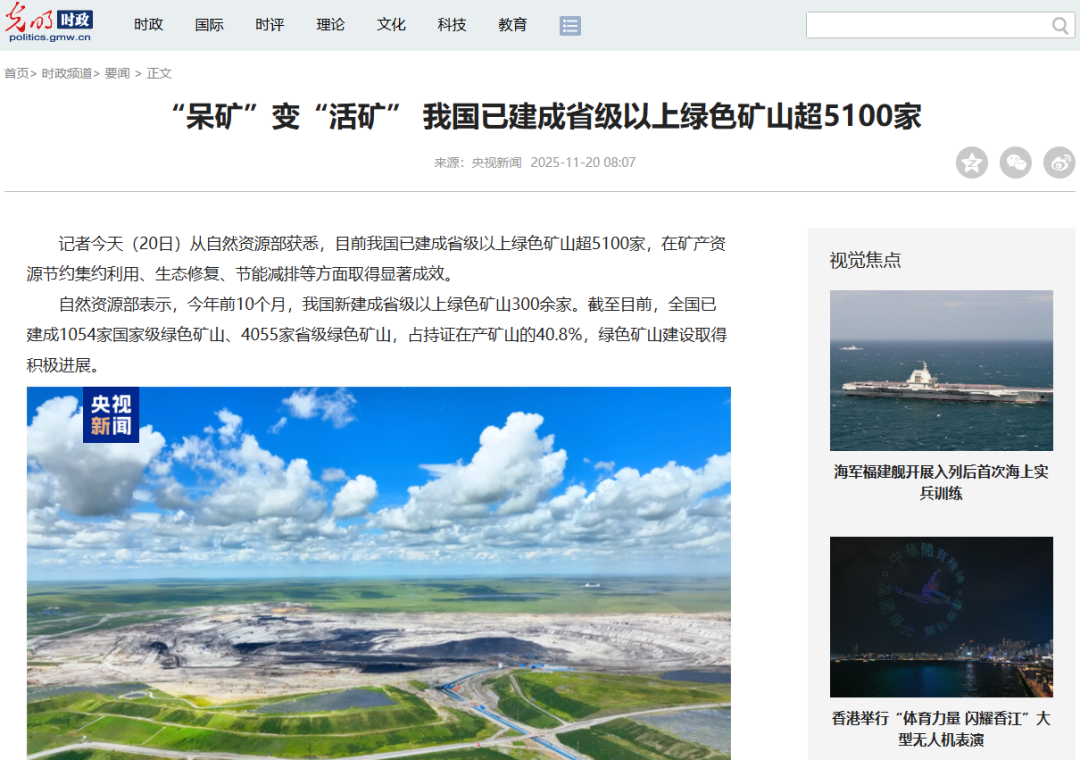Open the 首页 breadcrumb link
This screenshot has width=1080, height=760.
16,73
